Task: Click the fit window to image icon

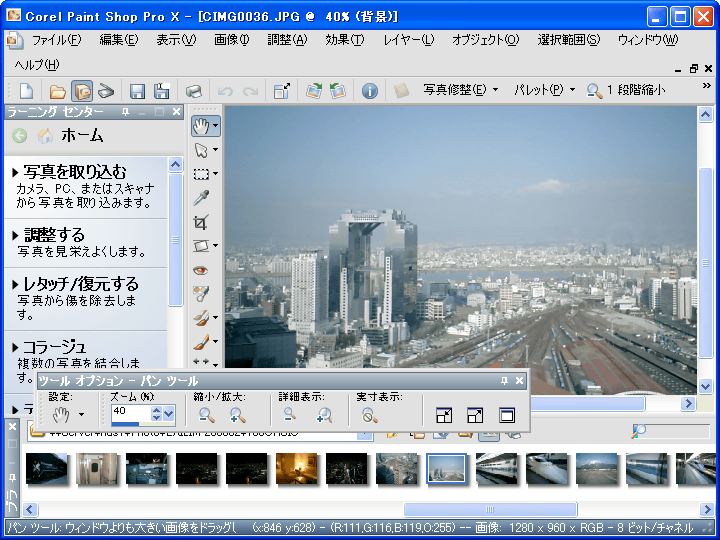Action: click(x=444, y=415)
